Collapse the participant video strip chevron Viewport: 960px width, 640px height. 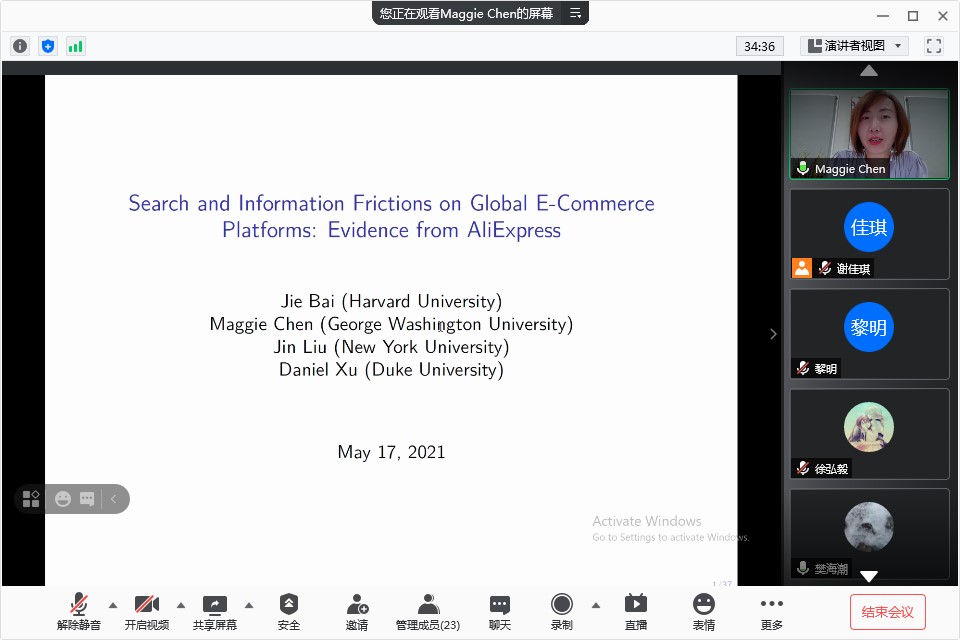click(773, 334)
